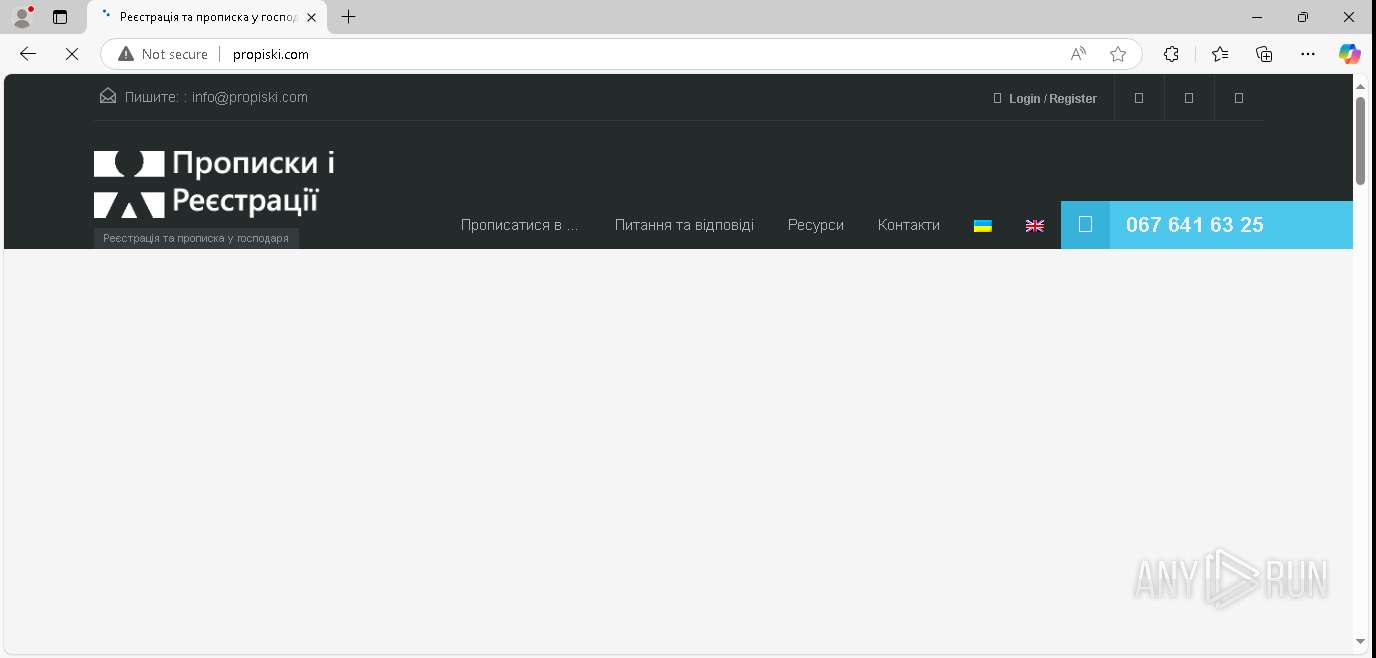Switch to Ukrainian flag language
The image size is (1376, 658).
983,226
